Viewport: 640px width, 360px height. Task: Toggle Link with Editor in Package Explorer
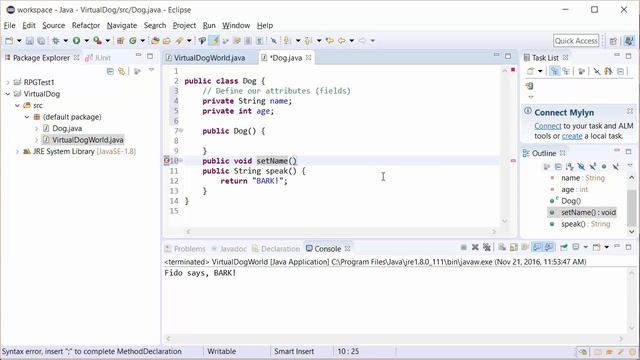pos(122,71)
